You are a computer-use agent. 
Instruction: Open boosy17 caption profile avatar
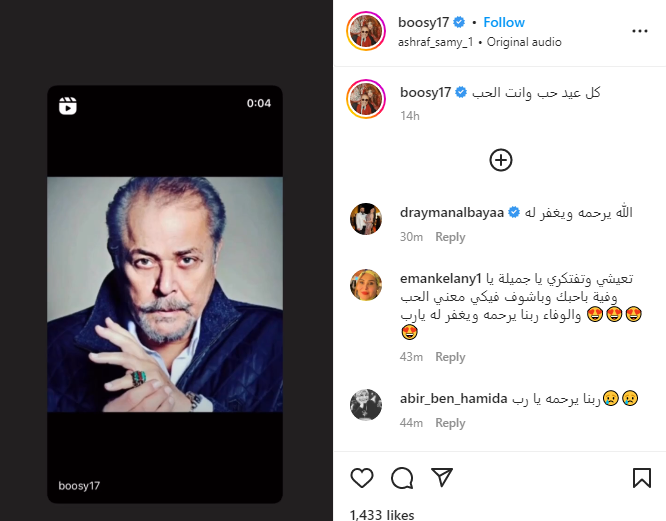tap(366, 98)
